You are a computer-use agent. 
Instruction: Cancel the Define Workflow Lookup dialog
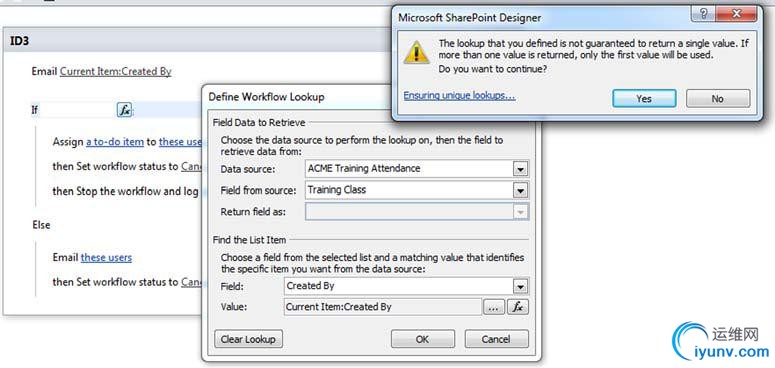pyautogui.click(x=496, y=339)
